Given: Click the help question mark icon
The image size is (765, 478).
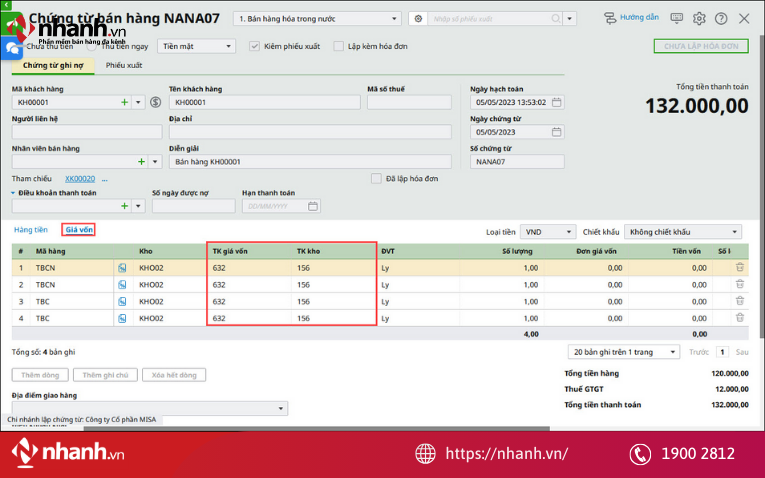Looking at the screenshot, I should click(x=720, y=18).
